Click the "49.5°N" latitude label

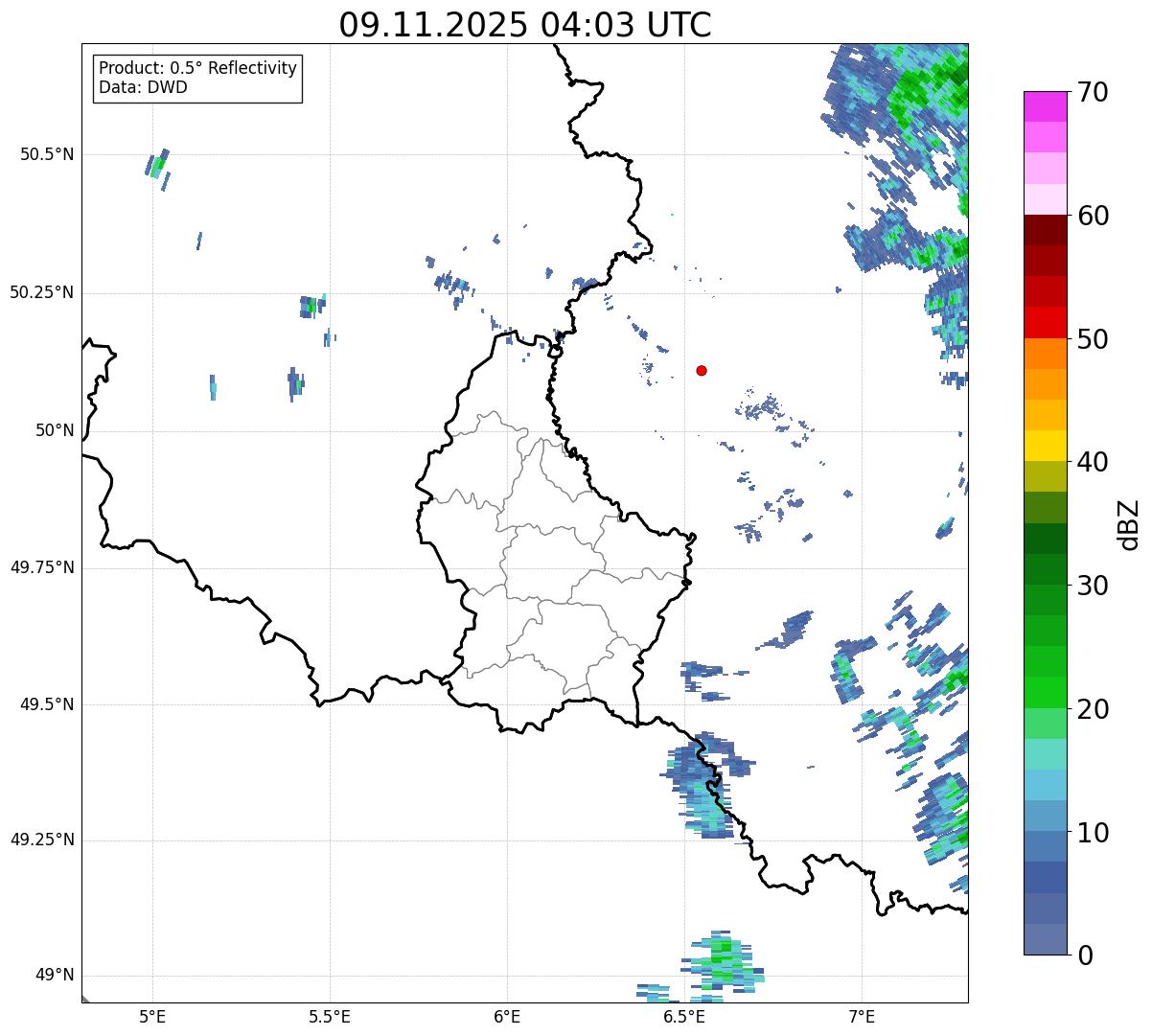click(x=47, y=704)
